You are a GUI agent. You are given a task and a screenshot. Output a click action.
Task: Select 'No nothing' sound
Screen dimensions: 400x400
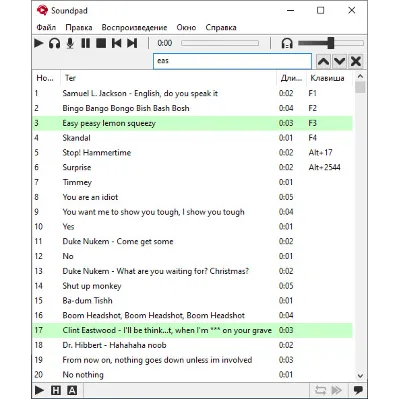[x=192, y=374]
